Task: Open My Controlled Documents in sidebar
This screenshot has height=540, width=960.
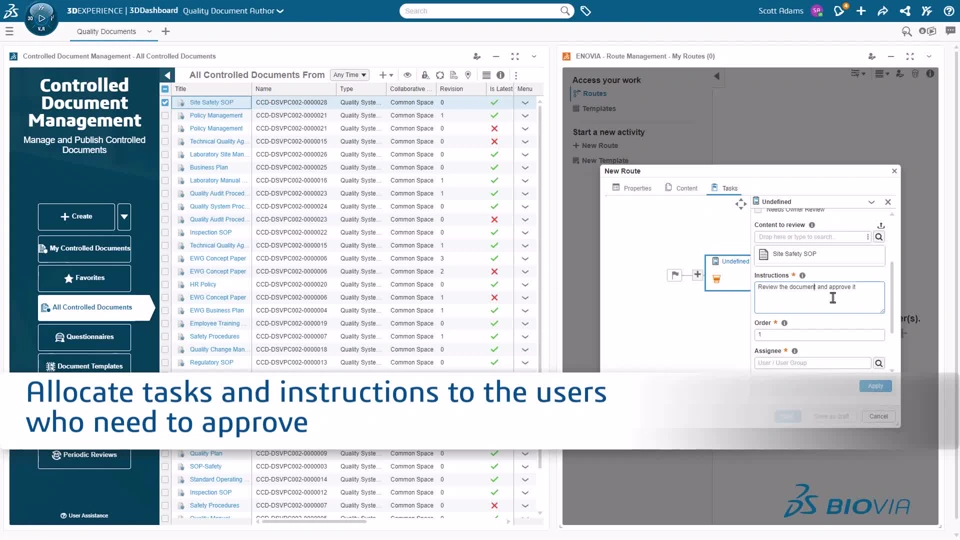Action: (x=84, y=249)
